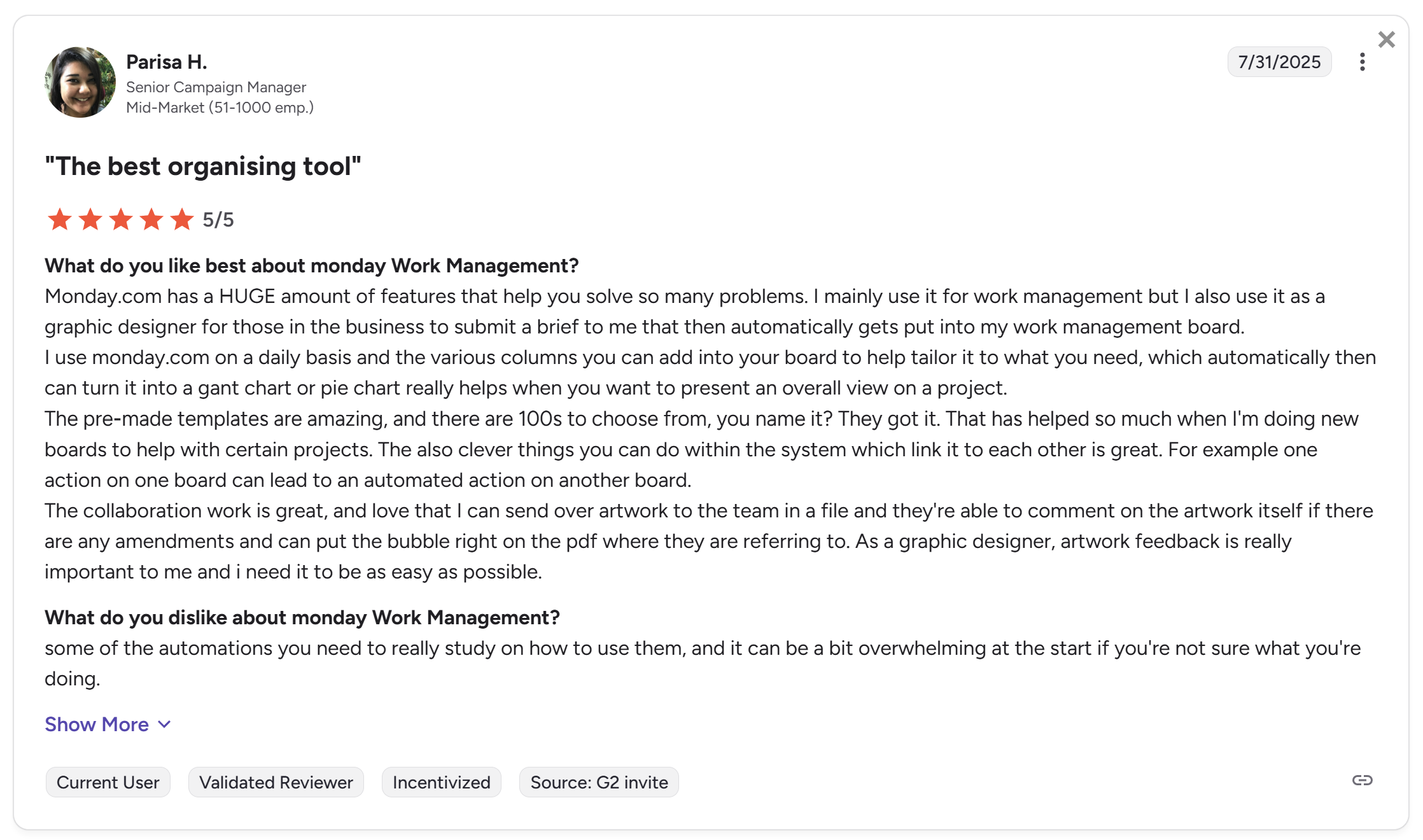
Task: Click the middle star of the 5-star rating
Action: coord(121,220)
